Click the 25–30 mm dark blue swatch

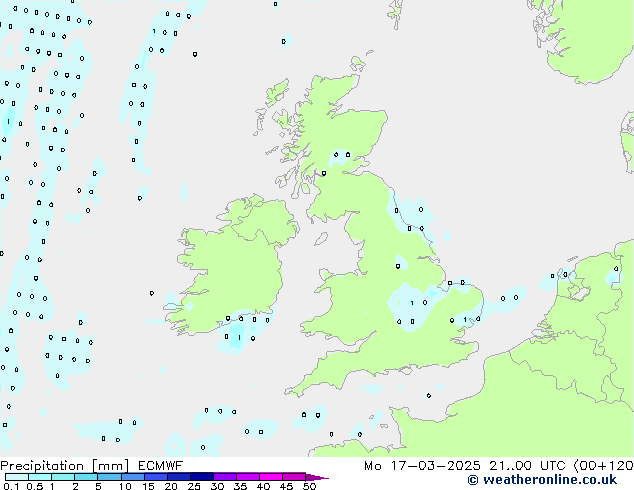(x=201, y=477)
